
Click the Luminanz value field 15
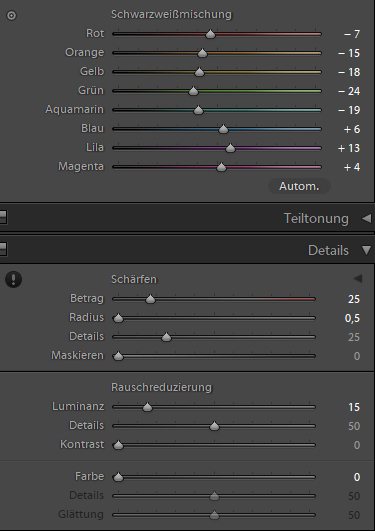point(354,407)
